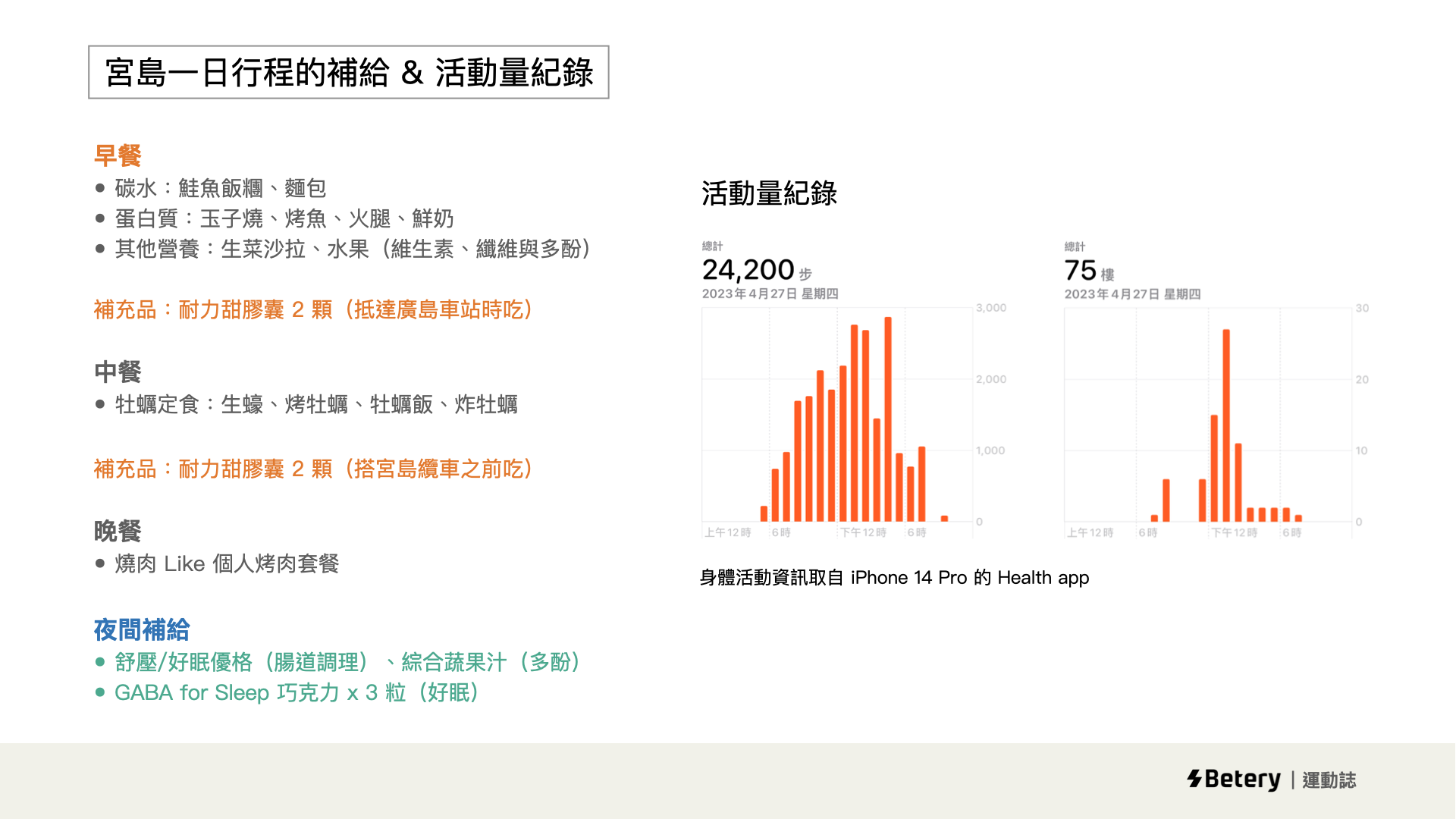Click the 3,000 axis label on steps chart

pos(991,308)
